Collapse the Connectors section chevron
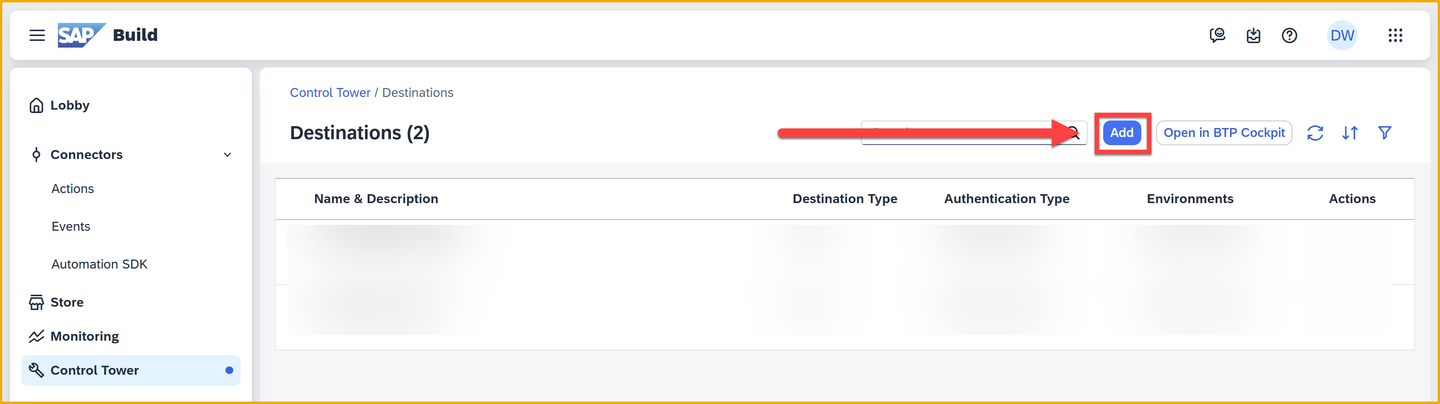 pos(227,155)
